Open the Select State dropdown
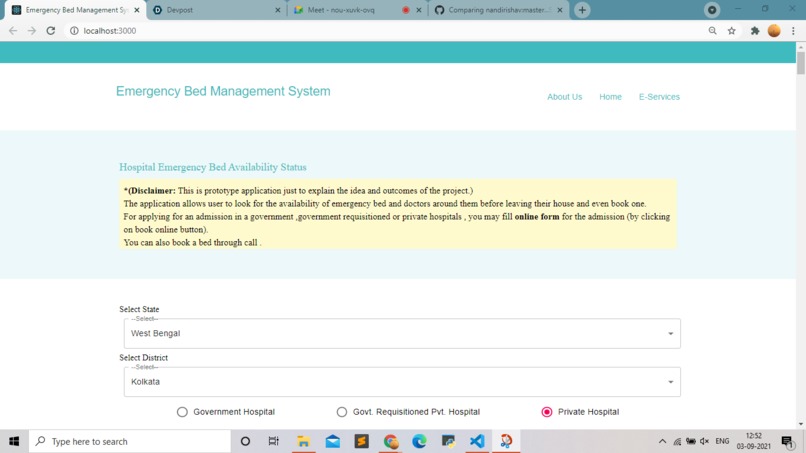The width and height of the screenshot is (806, 453). click(x=402, y=333)
